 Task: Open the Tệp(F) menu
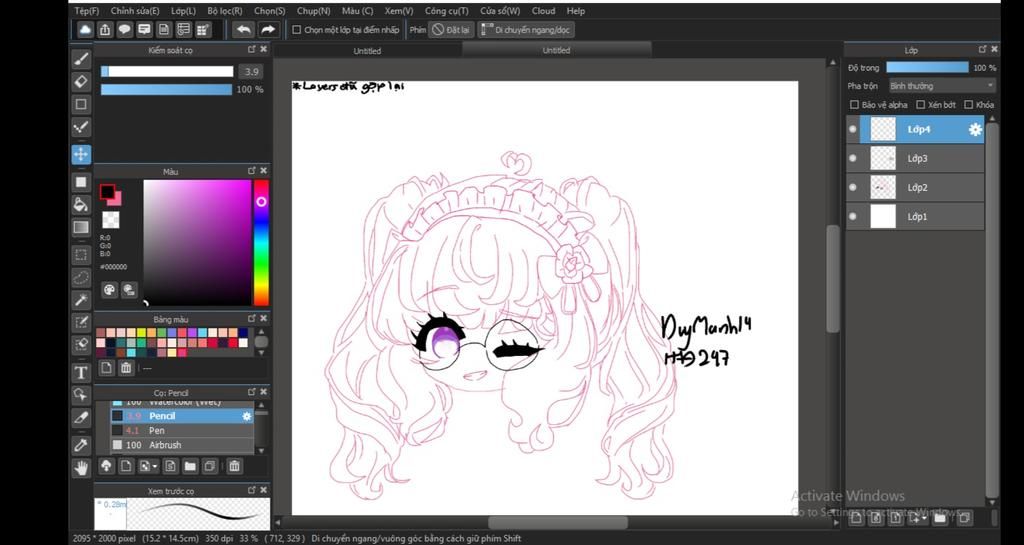point(87,11)
